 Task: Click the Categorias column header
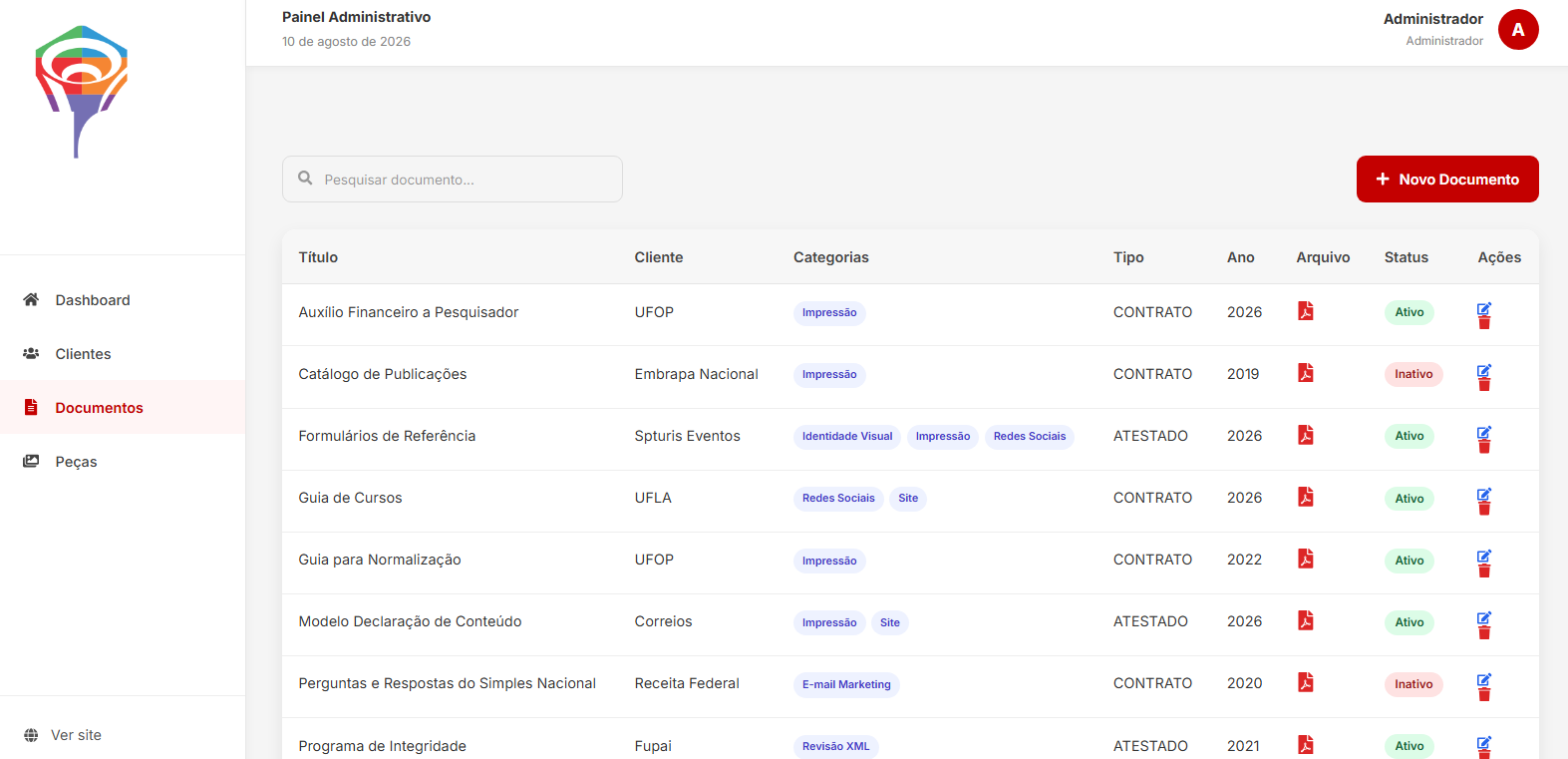coord(831,257)
